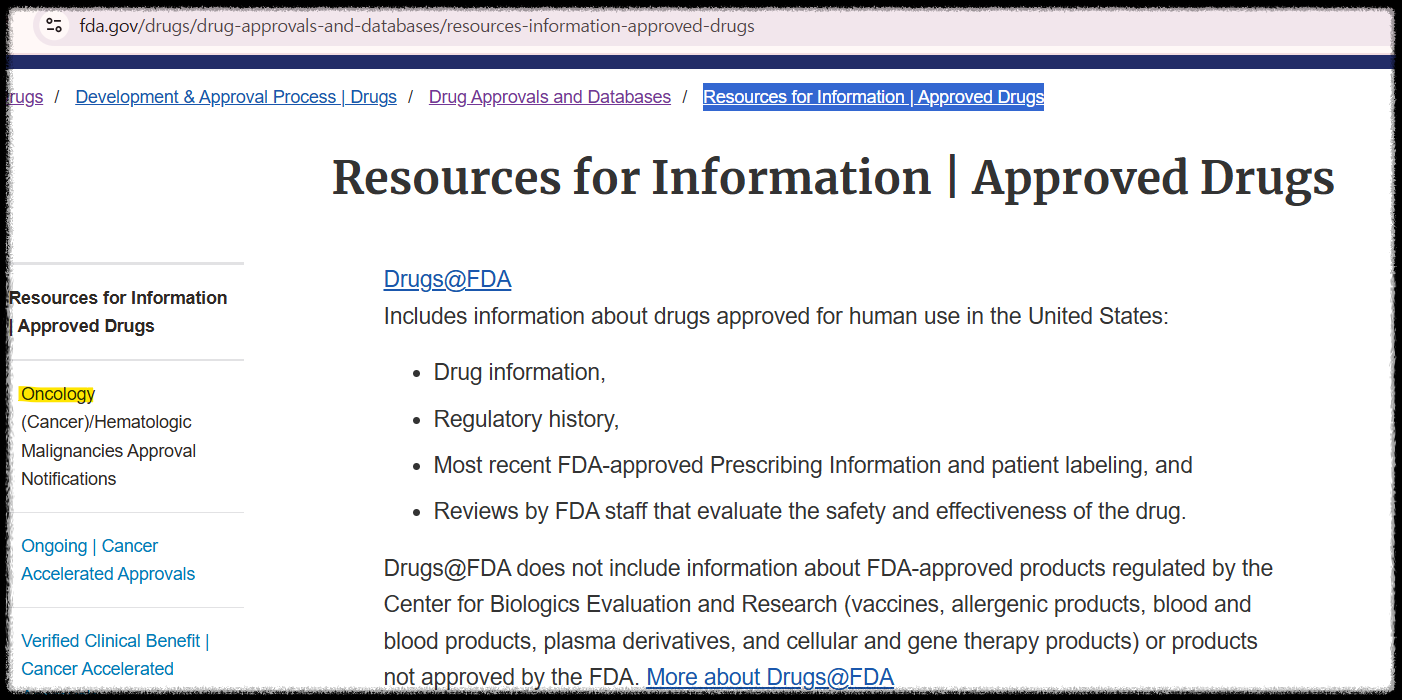Click the 'Reviews by FDA staff' bullet
The width and height of the screenshot is (1402, 700).
coord(810,511)
